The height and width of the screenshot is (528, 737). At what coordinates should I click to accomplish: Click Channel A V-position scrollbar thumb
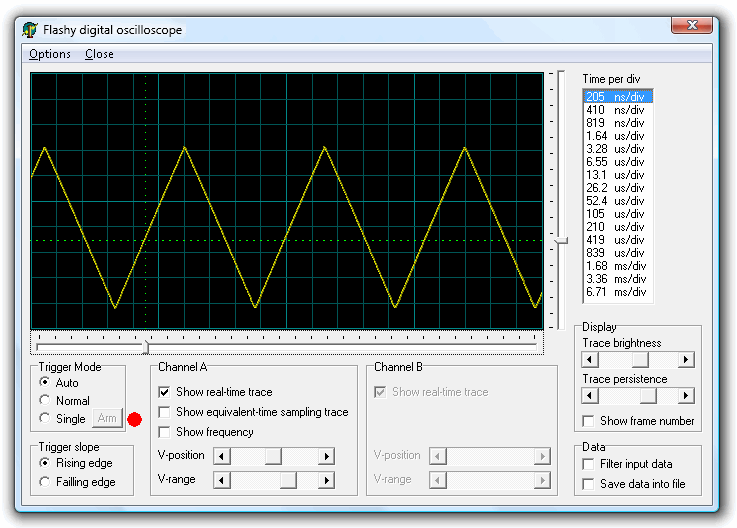click(x=273, y=456)
